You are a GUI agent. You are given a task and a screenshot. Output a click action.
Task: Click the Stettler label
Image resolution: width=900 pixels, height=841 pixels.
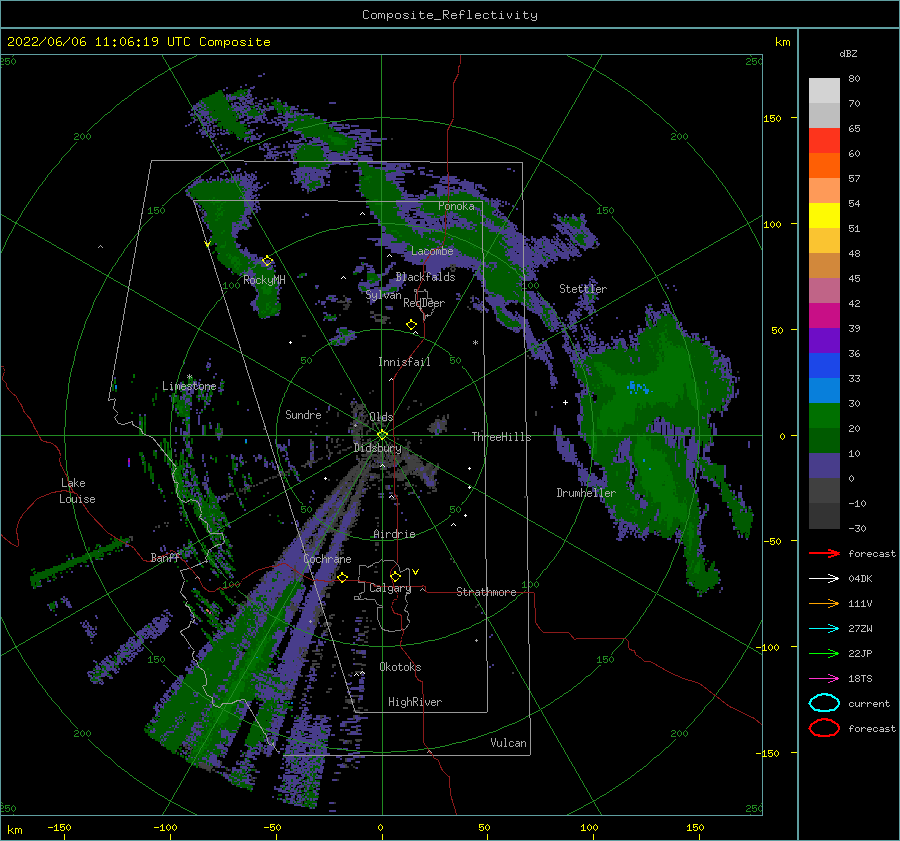(583, 289)
